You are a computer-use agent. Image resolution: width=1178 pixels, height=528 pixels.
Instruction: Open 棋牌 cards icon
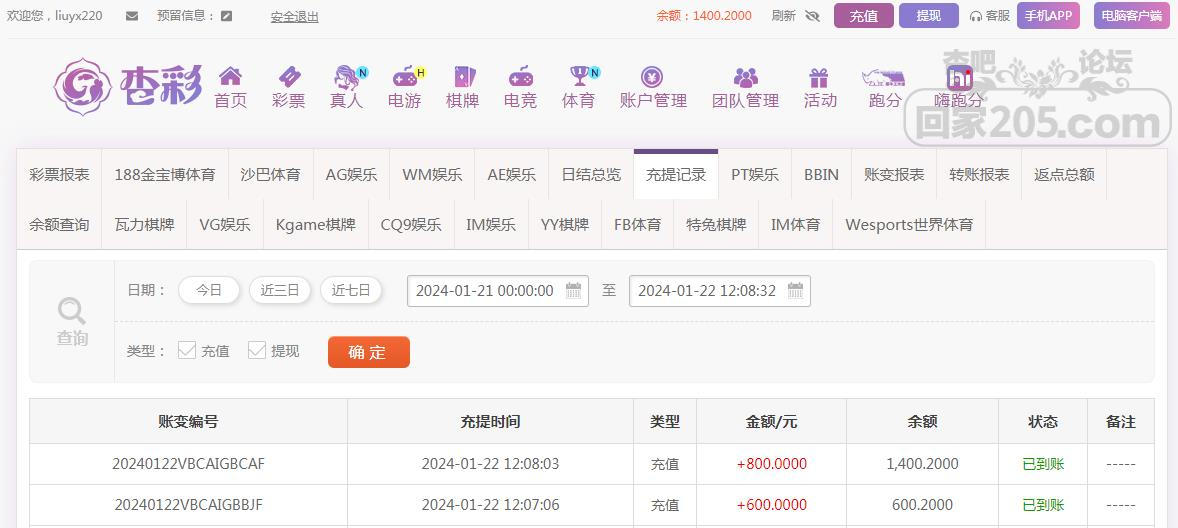click(x=464, y=76)
